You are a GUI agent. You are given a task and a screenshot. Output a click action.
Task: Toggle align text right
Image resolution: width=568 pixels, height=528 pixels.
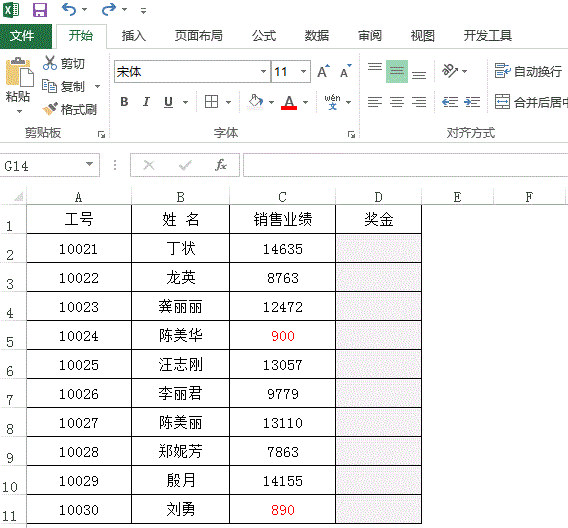[419, 102]
